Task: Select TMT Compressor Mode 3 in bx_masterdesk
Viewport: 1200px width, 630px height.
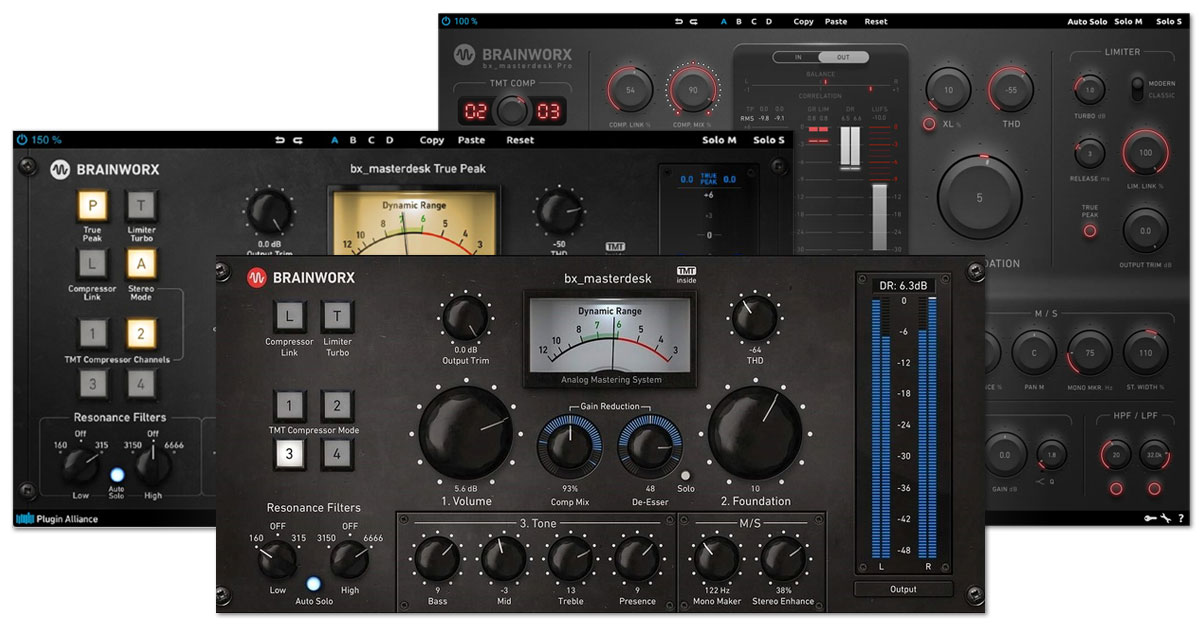Action: coord(289,454)
